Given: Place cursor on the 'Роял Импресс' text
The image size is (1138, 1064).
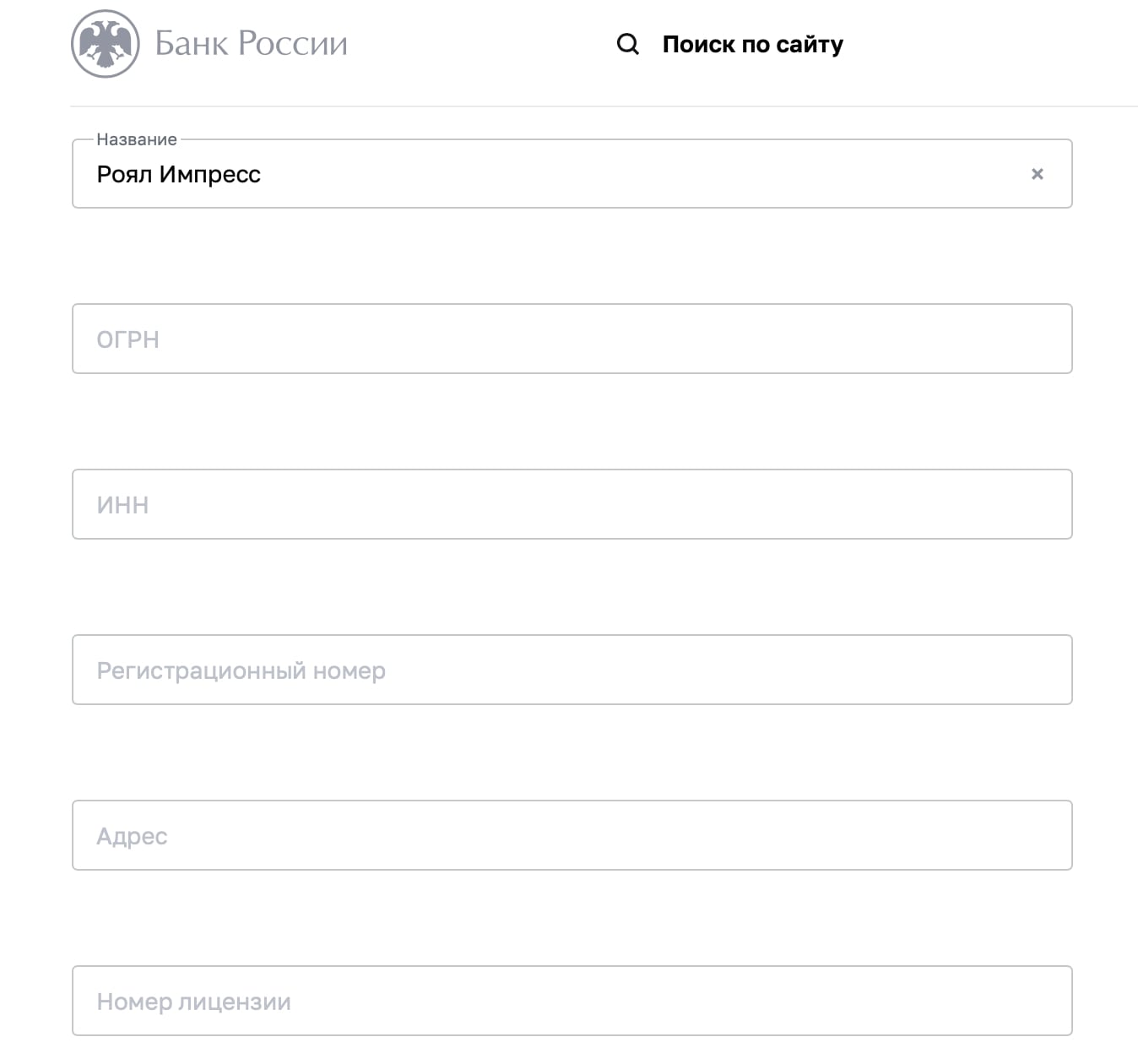Looking at the screenshot, I should [x=179, y=175].
